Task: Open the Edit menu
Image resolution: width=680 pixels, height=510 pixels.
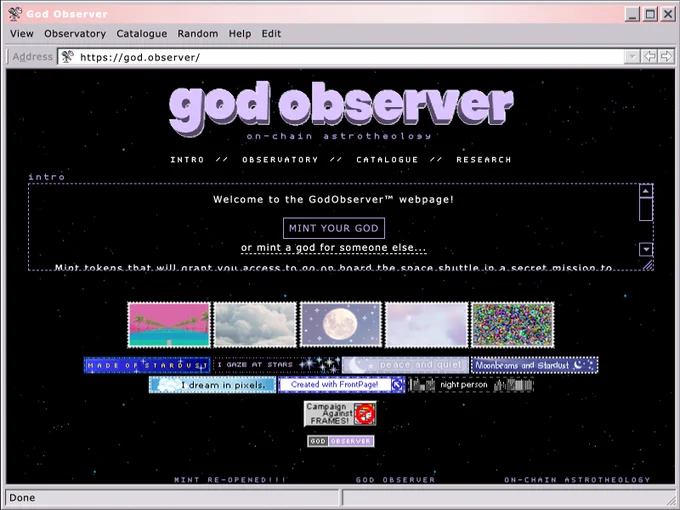Action: click(x=271, y=34)
